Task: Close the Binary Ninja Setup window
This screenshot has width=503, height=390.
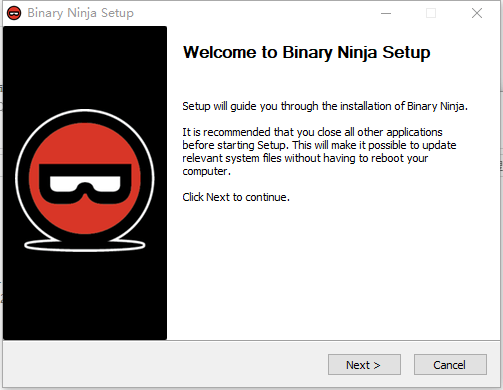Action: (x=477, y=13)
